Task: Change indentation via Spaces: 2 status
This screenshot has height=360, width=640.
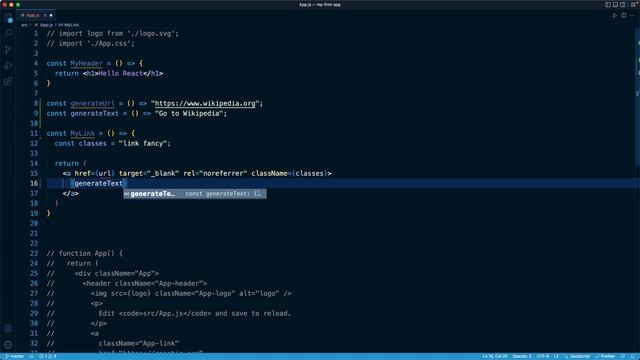Action: pyautogui.click(x=522, y=356)
